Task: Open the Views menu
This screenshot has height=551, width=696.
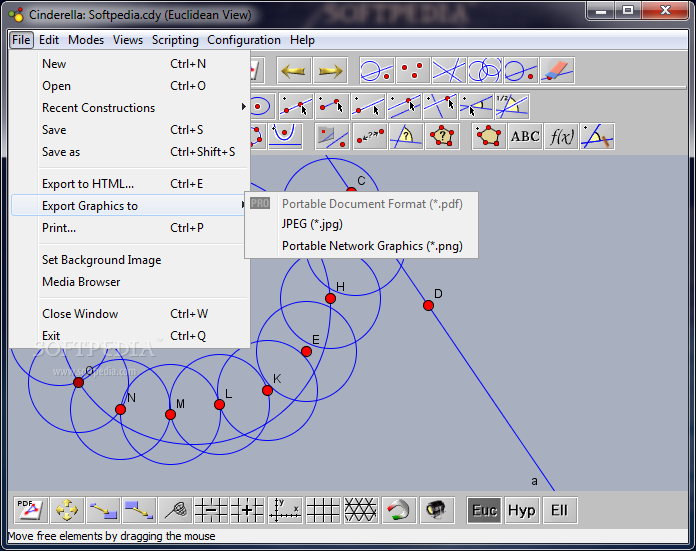Action: point(128,40)
